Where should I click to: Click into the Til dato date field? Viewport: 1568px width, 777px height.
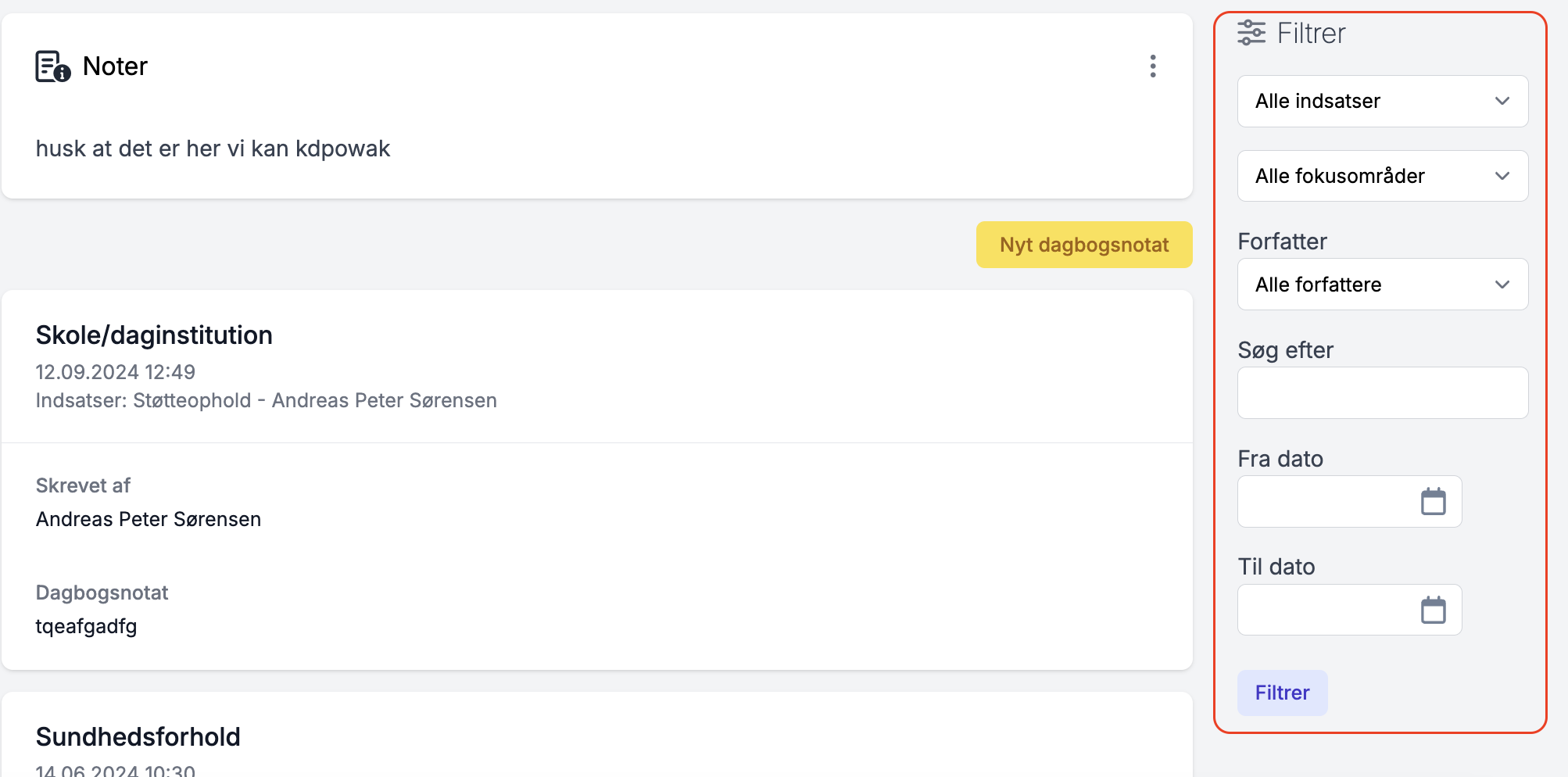click(x=1325, y=610)
